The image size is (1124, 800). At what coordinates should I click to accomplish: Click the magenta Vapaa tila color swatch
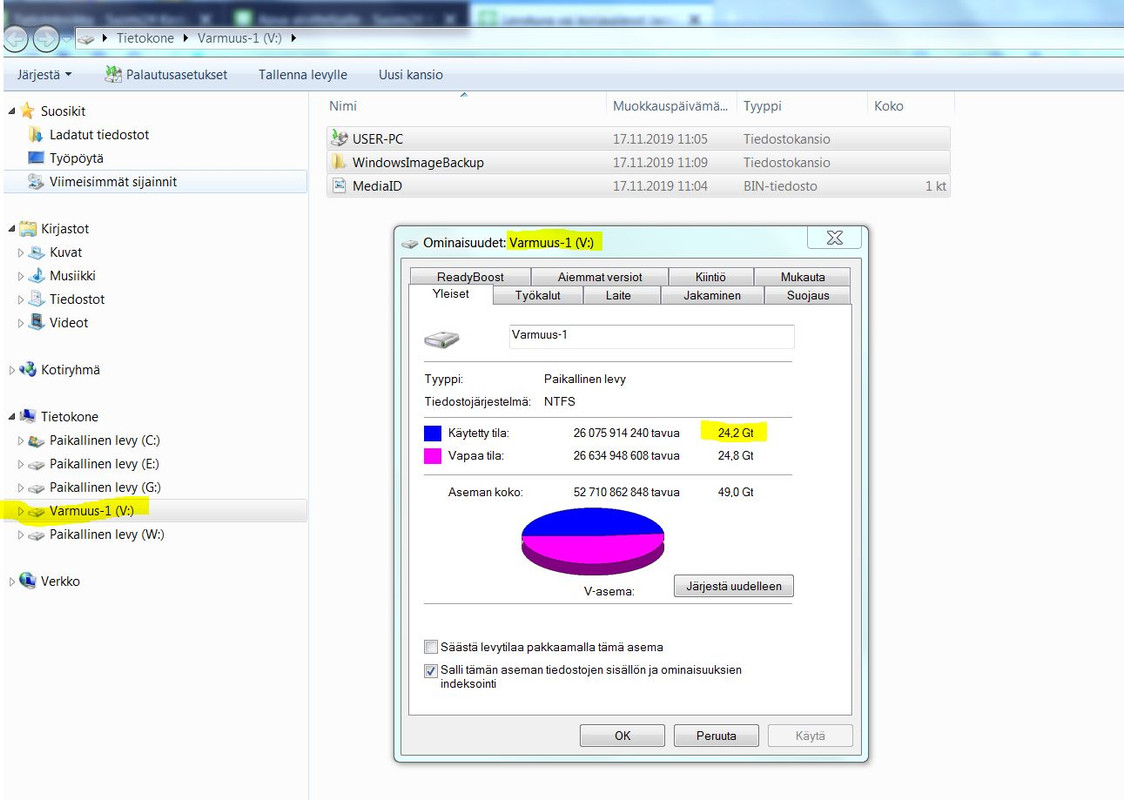coord(432,456)
